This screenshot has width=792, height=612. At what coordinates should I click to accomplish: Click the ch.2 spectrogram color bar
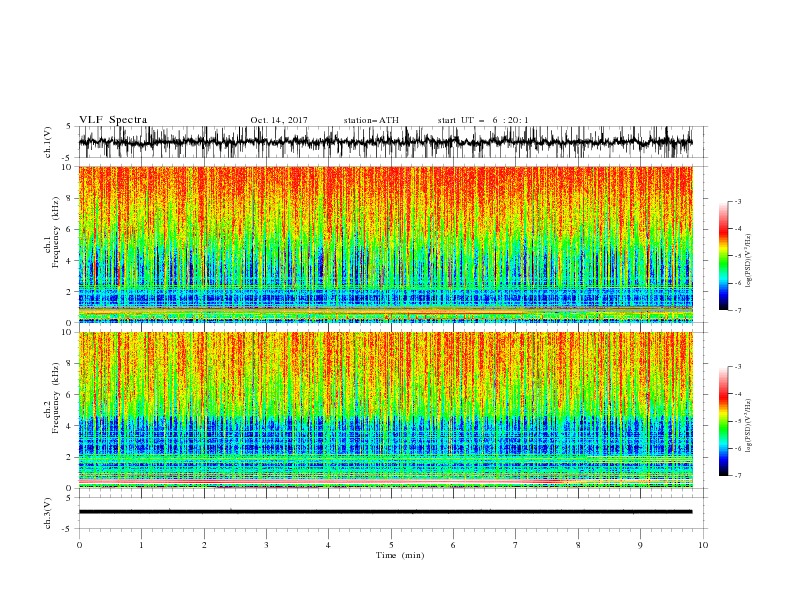(x=723, y=421)
